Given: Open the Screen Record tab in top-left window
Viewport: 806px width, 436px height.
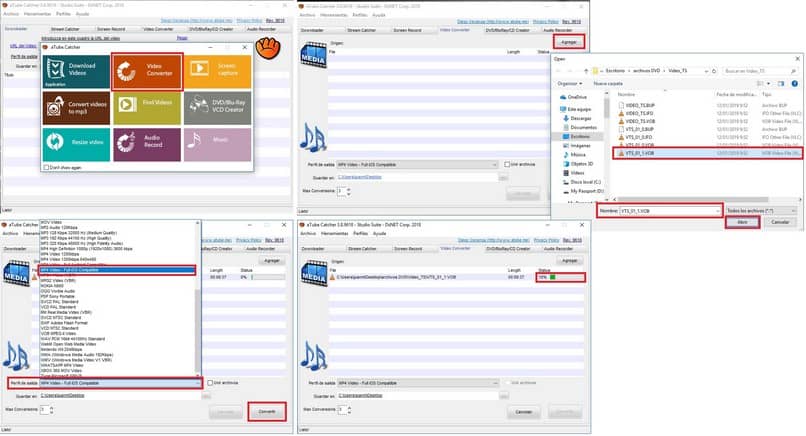Looking at the screenshot, I should [111, 29].
